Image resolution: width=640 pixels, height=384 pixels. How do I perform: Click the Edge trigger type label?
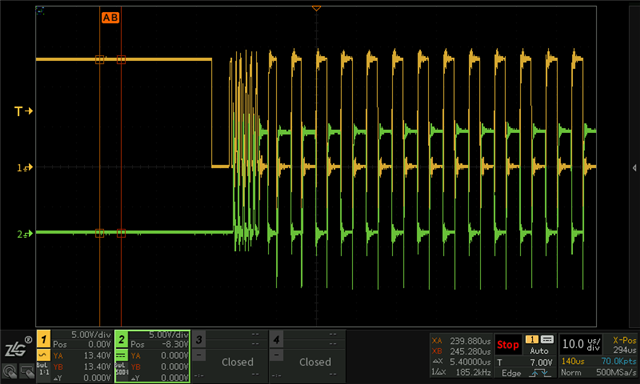coord(511,373)
